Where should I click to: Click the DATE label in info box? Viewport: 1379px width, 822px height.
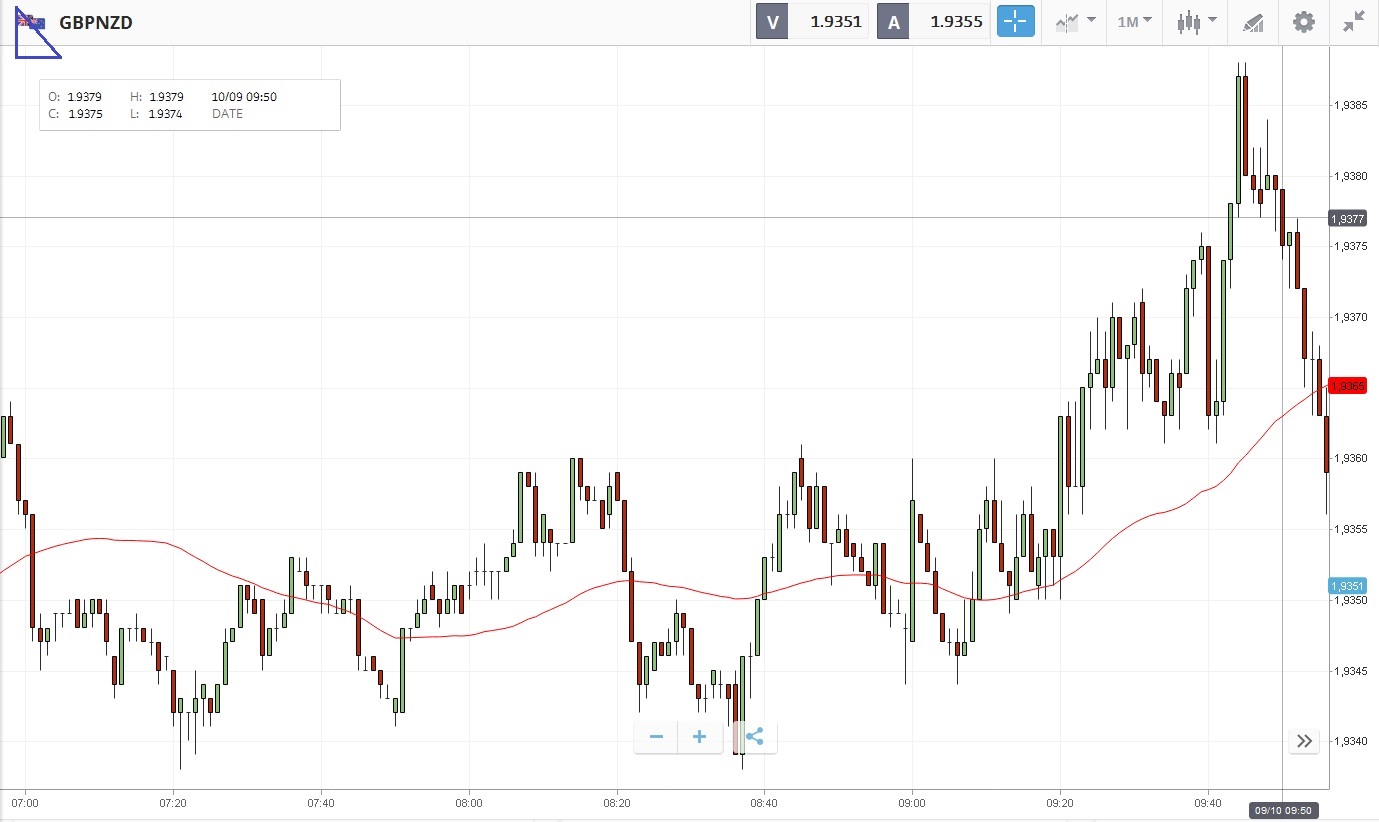227,114
